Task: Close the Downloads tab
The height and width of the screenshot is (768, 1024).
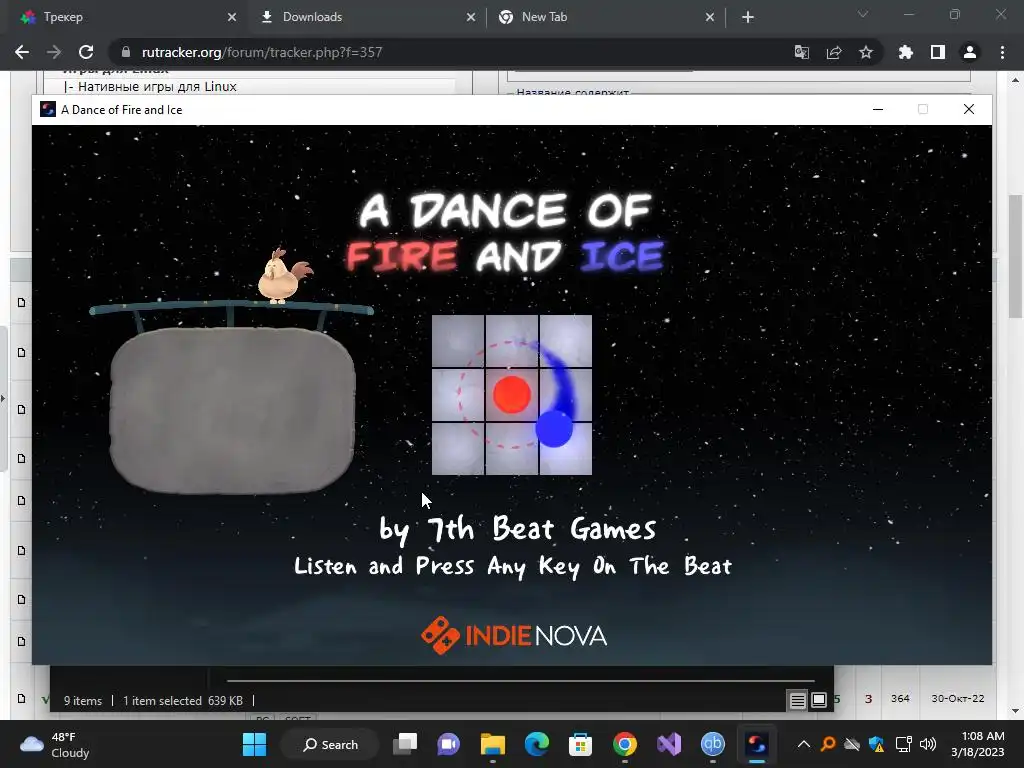Action: pyautogui.click(x=471, y=17)
